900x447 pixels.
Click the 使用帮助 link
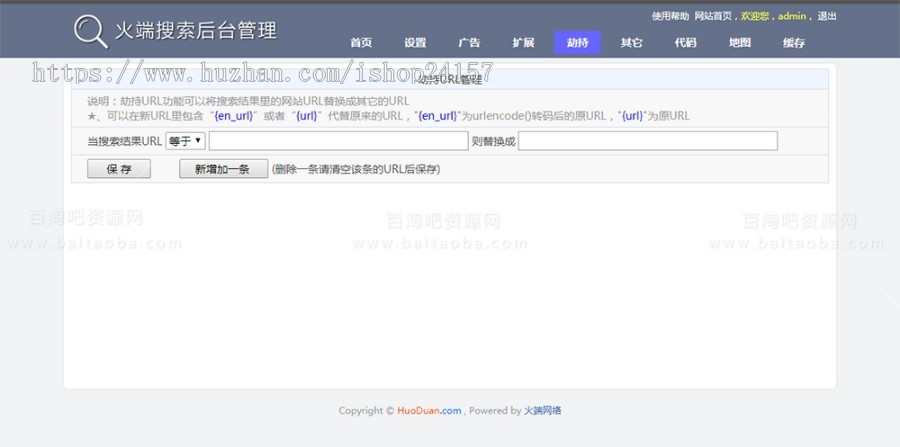(x=670, y=16)
